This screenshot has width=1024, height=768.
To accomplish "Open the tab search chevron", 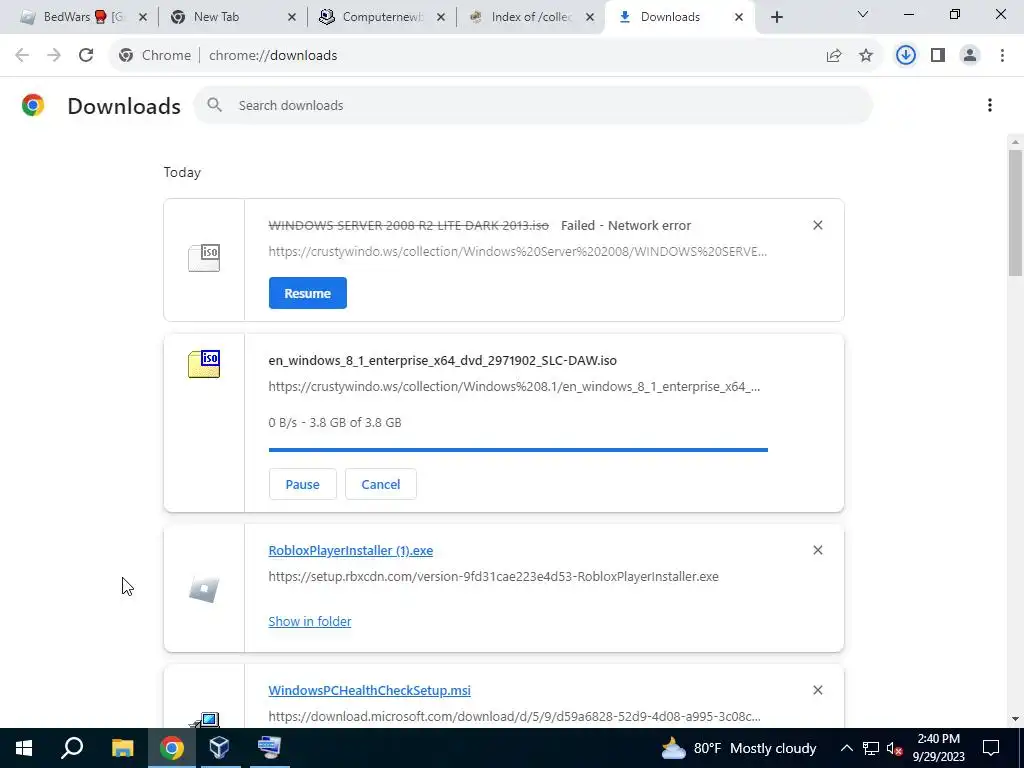I will click(x=863, y=14).
